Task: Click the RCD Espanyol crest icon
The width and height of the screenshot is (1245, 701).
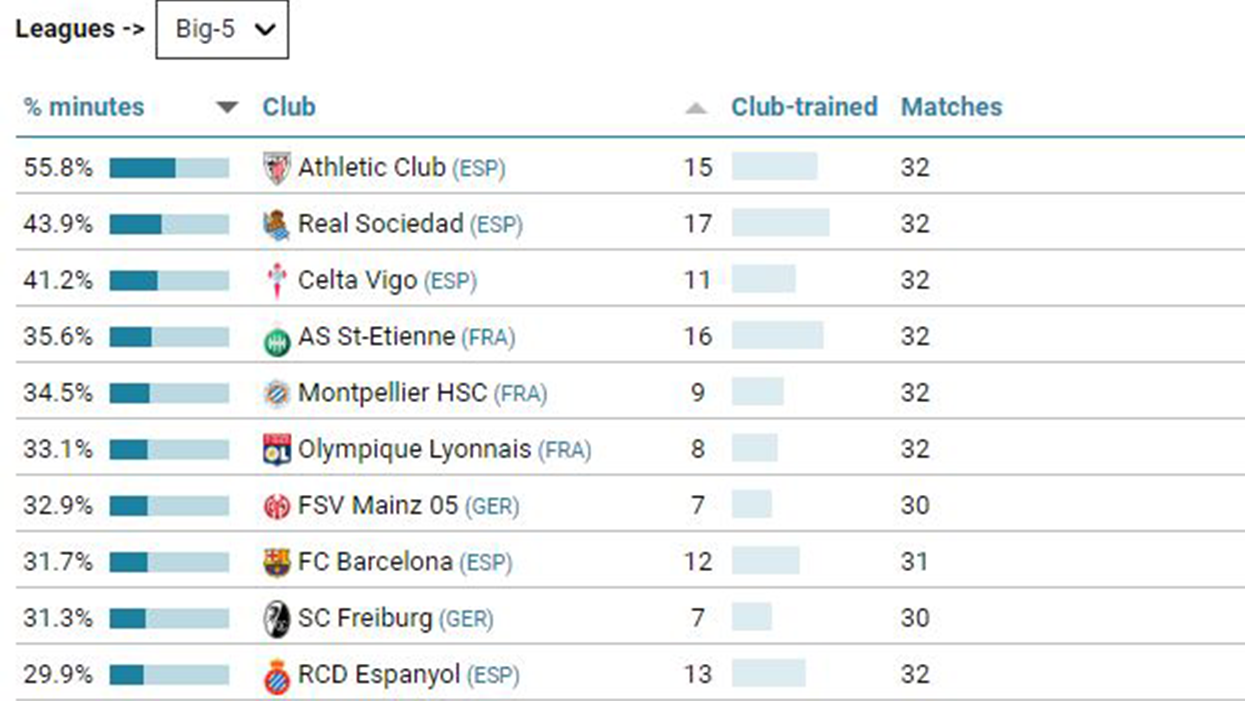Action: click(276, 676)
